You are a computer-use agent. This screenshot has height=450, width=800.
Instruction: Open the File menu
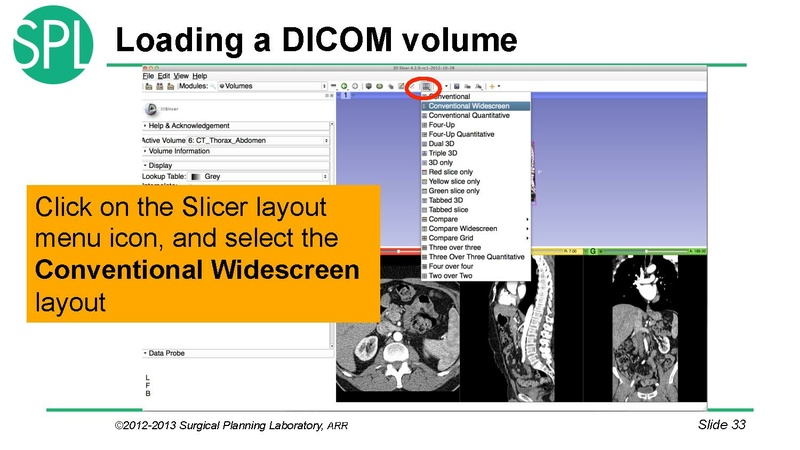[148, 76]
